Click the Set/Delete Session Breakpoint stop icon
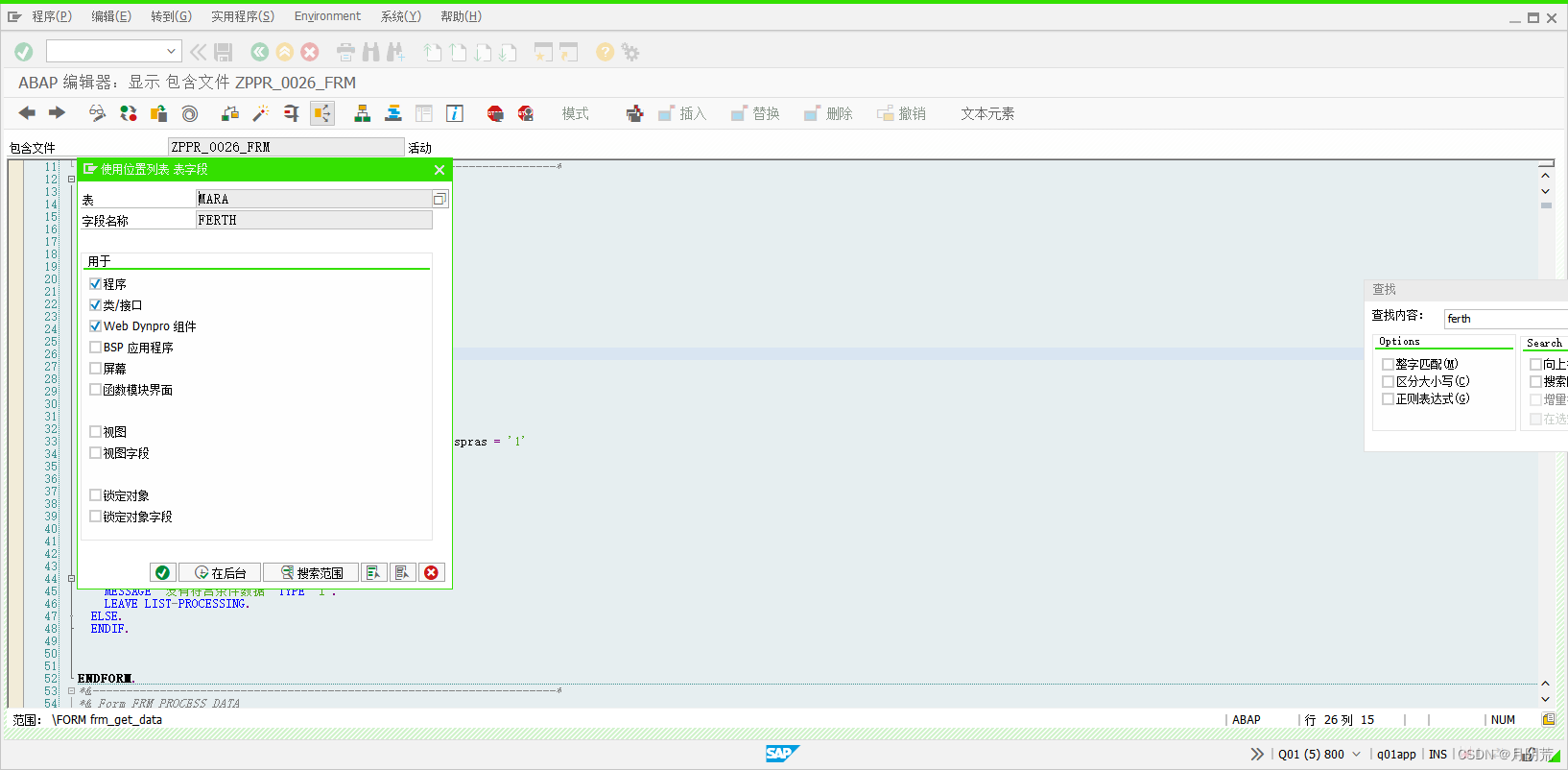This screenshot has width=1568, height=770. (x=495, y=113)
